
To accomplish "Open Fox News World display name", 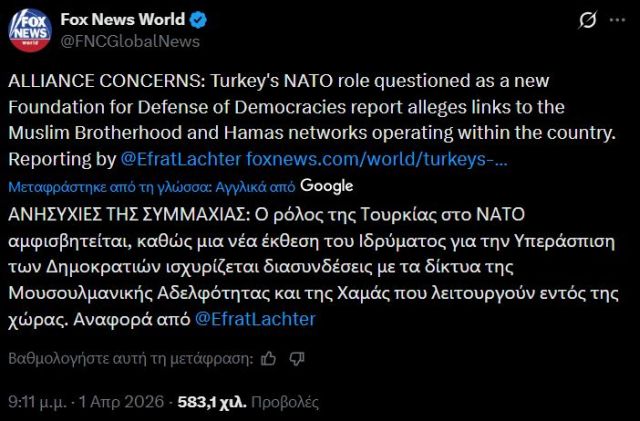I will click(123, 19).
